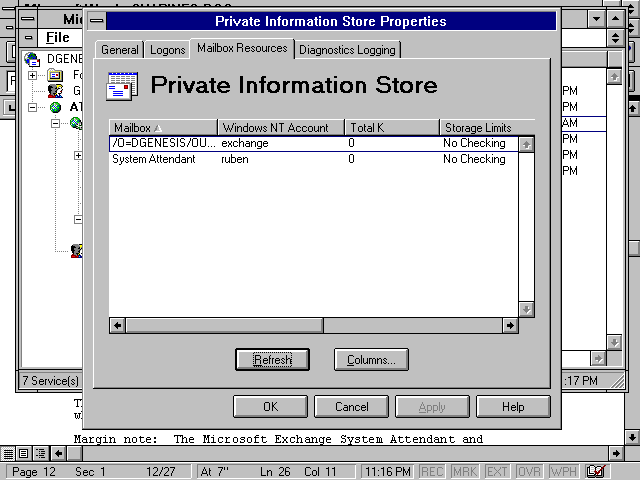
Task: Open the Columns... dialog button
Action: pos(371,360)
